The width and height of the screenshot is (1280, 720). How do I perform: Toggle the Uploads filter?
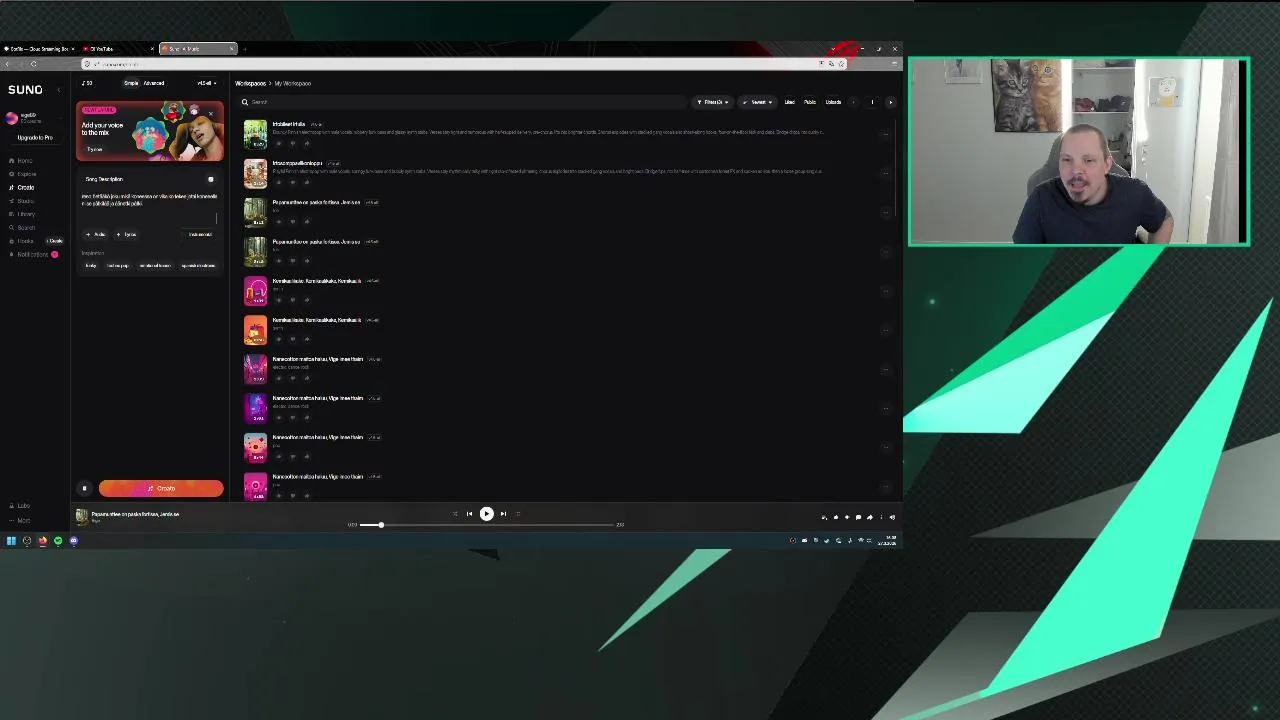point(833,102)
